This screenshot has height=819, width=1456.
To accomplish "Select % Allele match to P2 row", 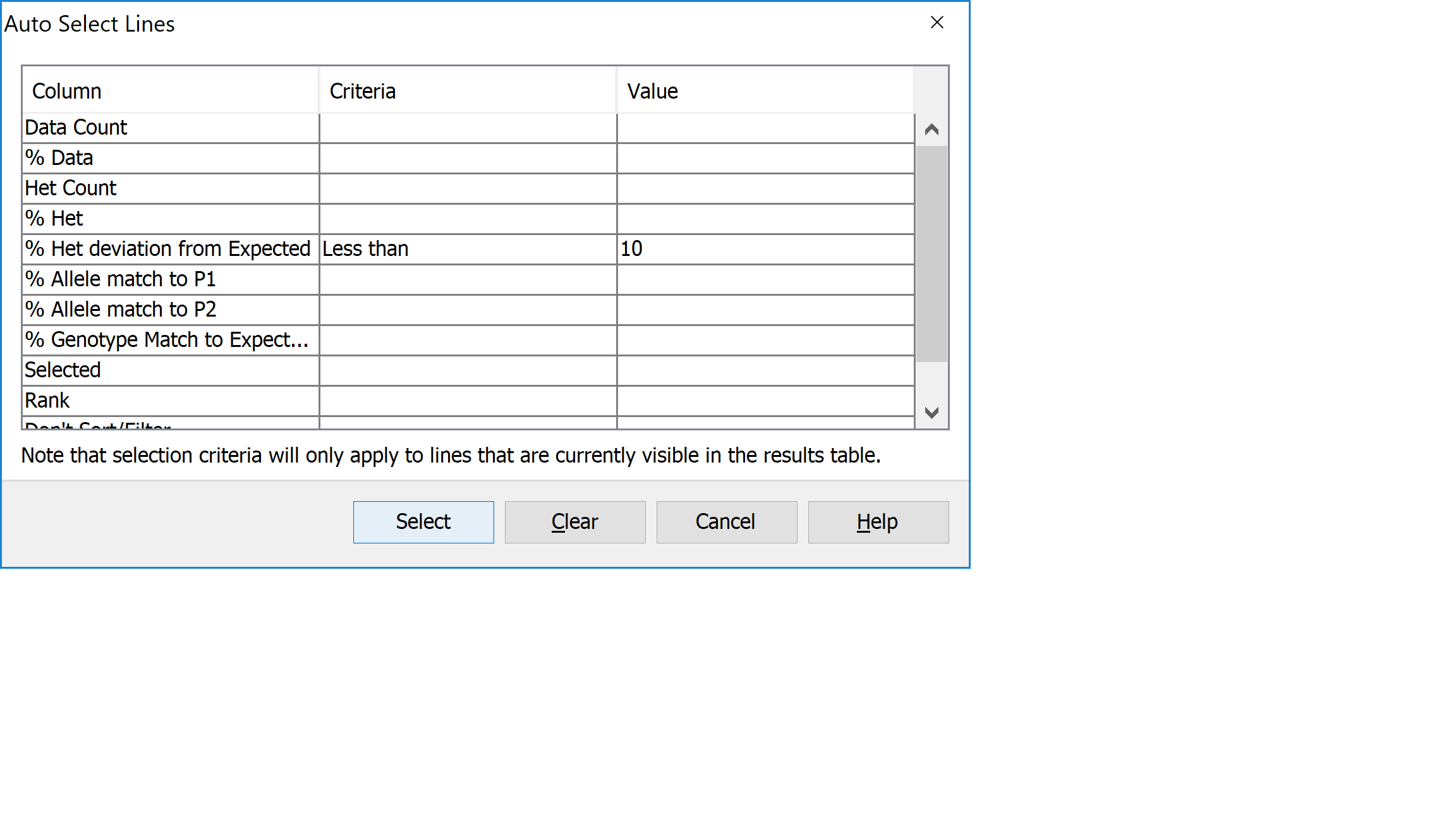I will tap(171, 310).
